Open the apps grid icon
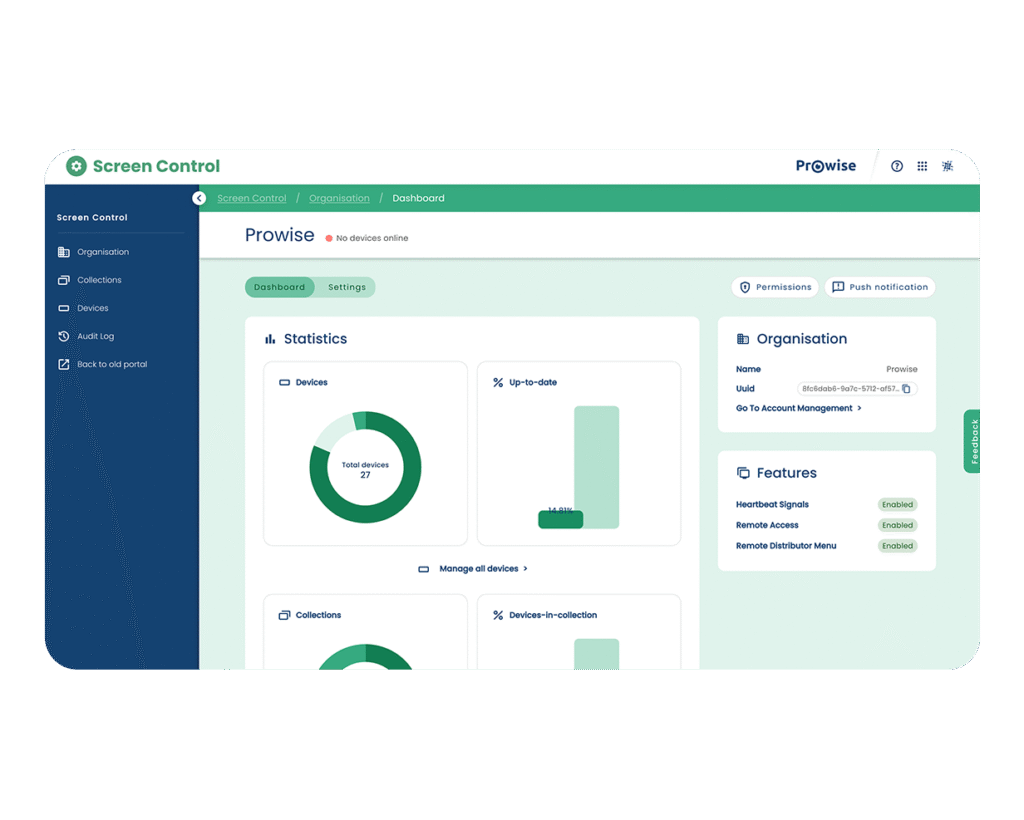1024x820 pixels. pyautogui.click(x=922, y=166)
